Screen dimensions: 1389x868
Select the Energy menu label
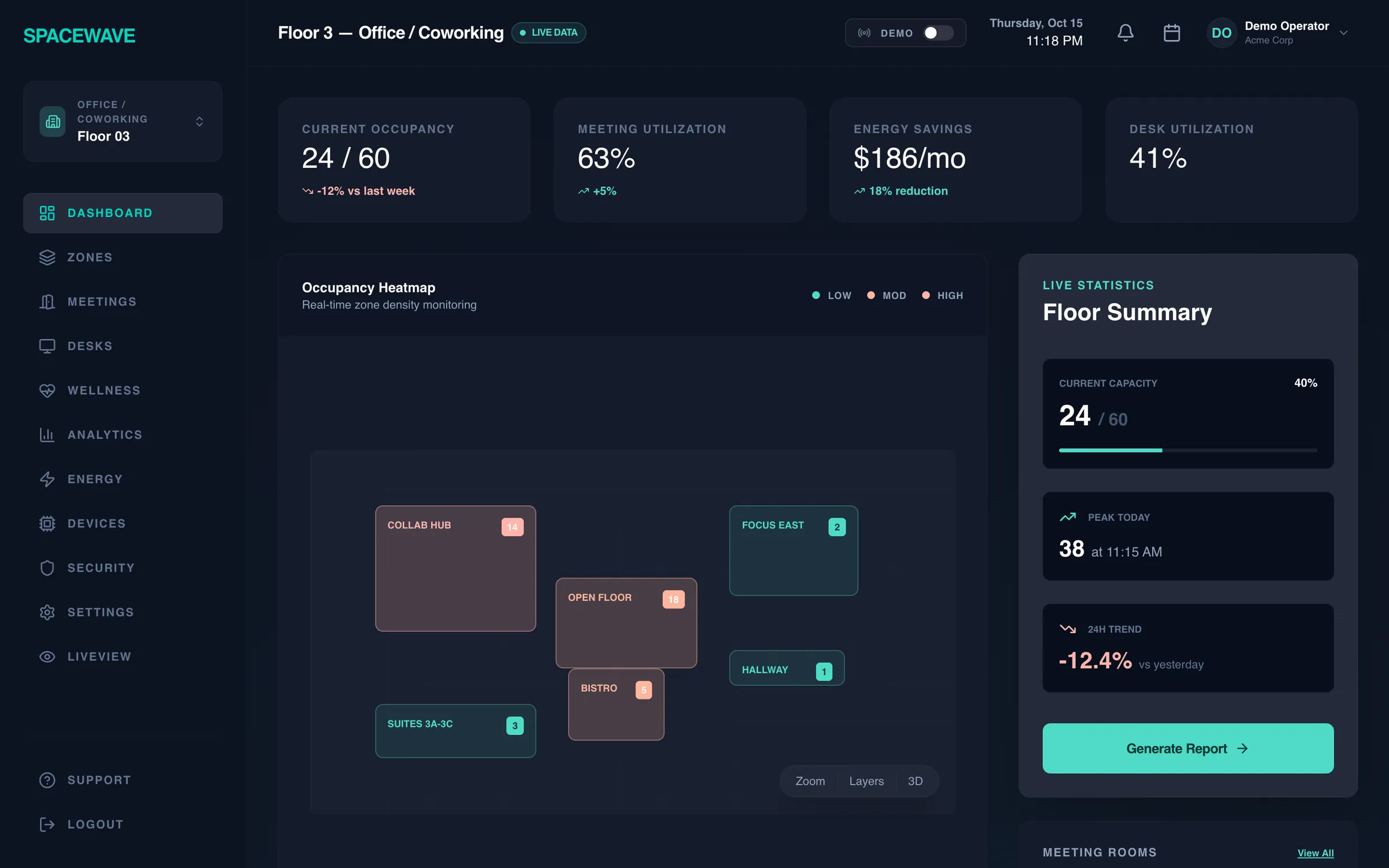tap(95, 479)
